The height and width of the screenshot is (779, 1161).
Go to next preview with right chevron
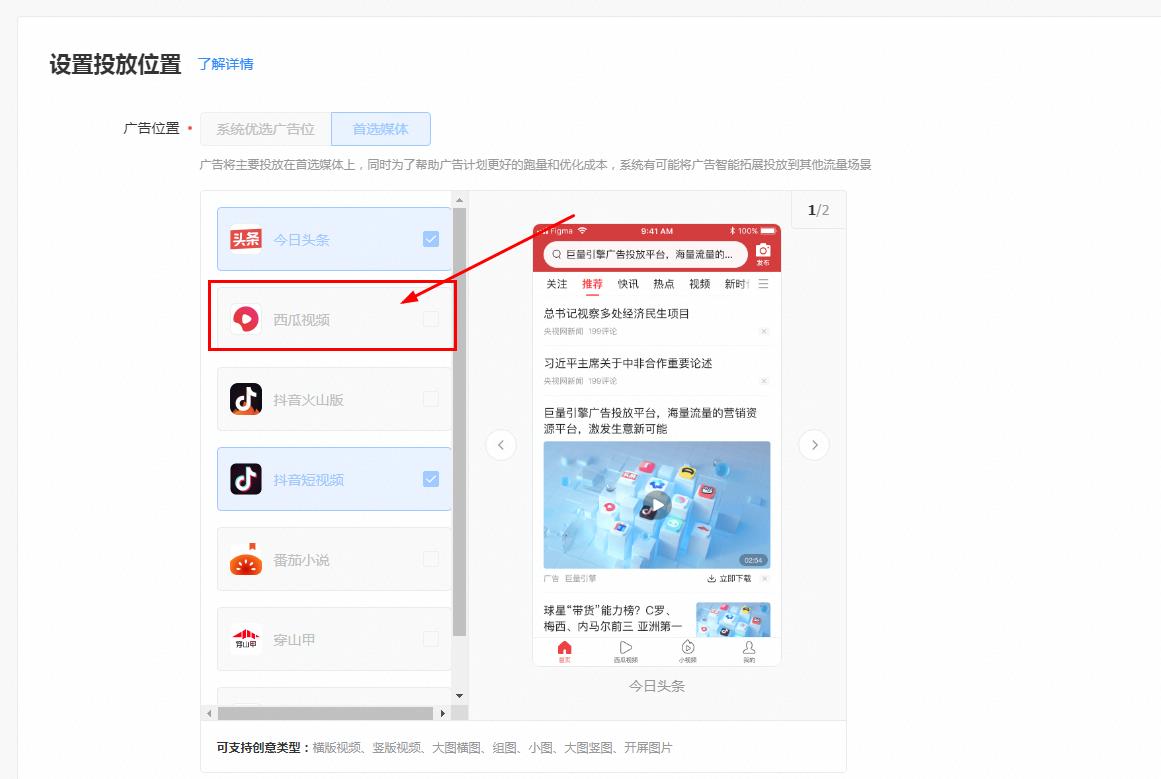(x=814, y=445)
